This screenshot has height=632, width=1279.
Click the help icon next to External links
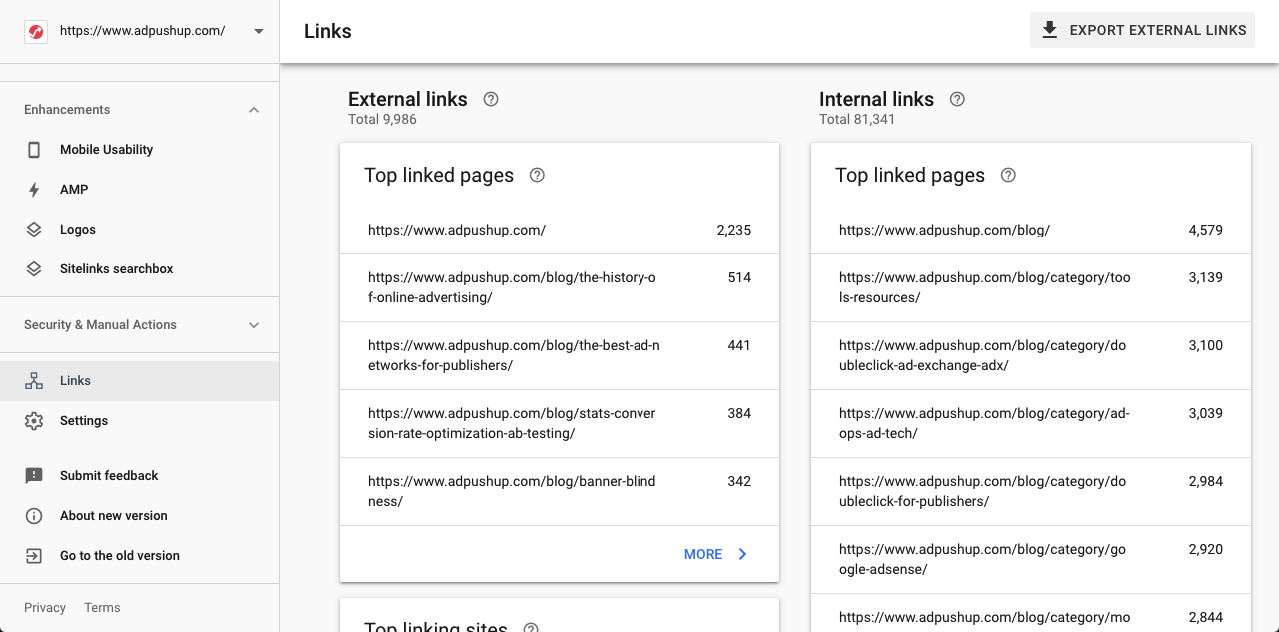(490, 99)
